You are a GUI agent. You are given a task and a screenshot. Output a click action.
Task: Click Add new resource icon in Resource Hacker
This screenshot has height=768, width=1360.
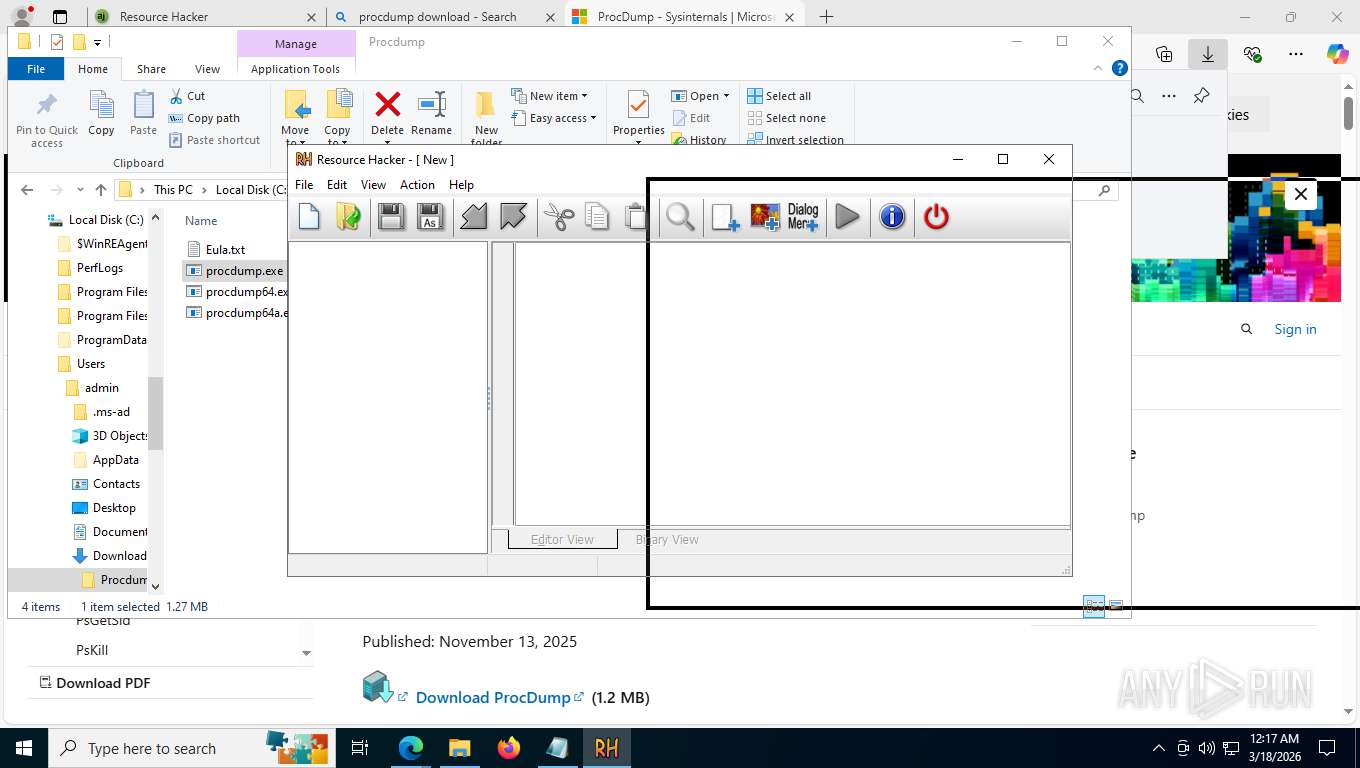(x=725, y=216)
